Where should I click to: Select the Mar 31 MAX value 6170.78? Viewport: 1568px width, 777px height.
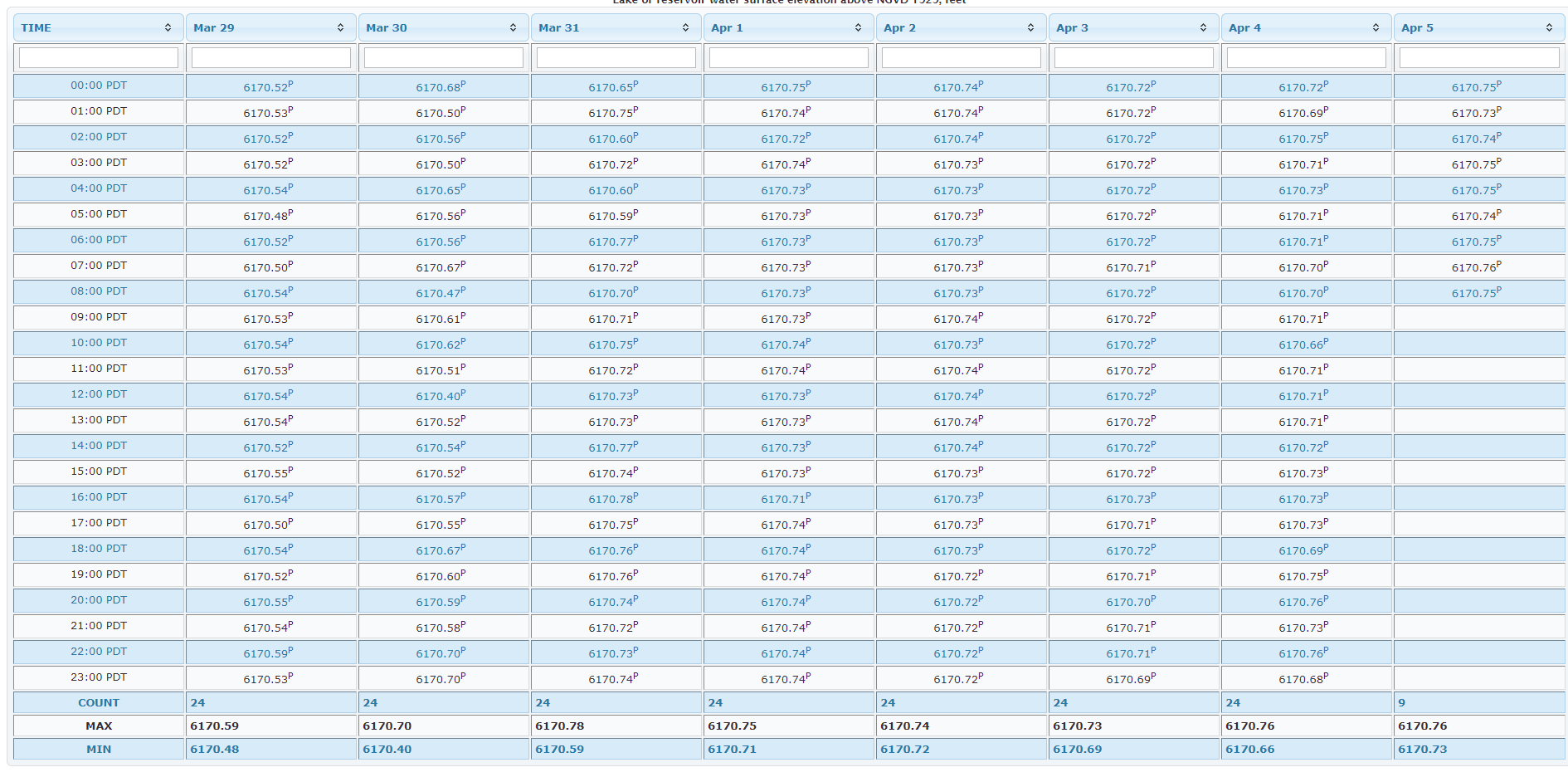point(559,726)
